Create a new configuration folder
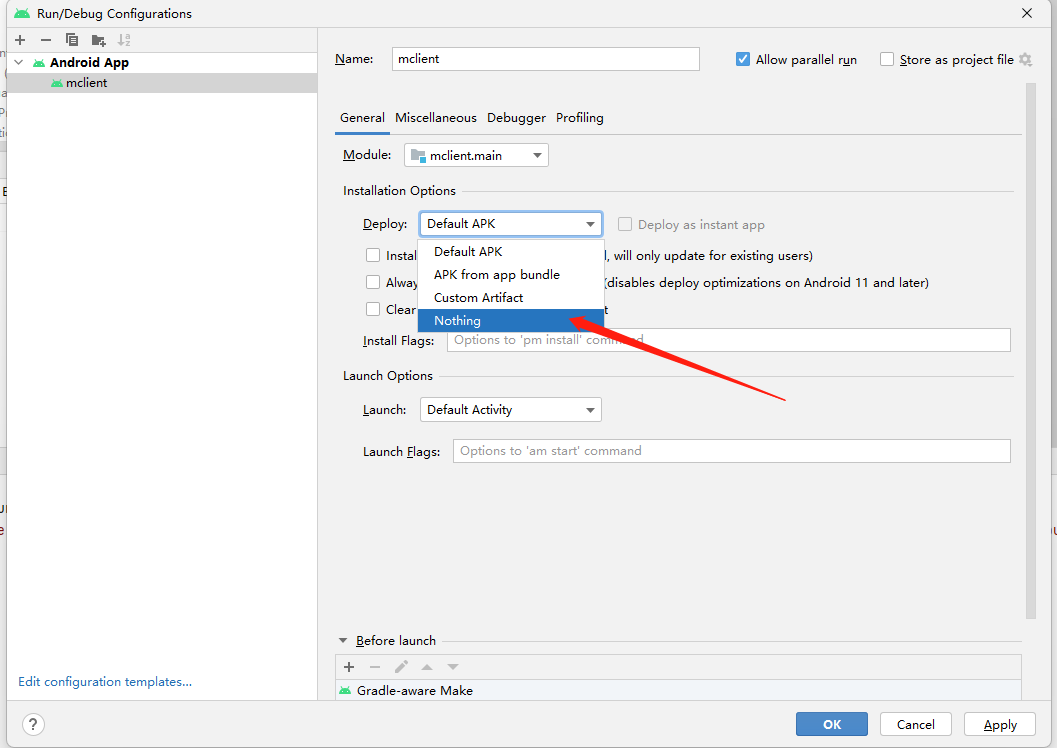This screenshot has width=1057, height=748. 98,40
